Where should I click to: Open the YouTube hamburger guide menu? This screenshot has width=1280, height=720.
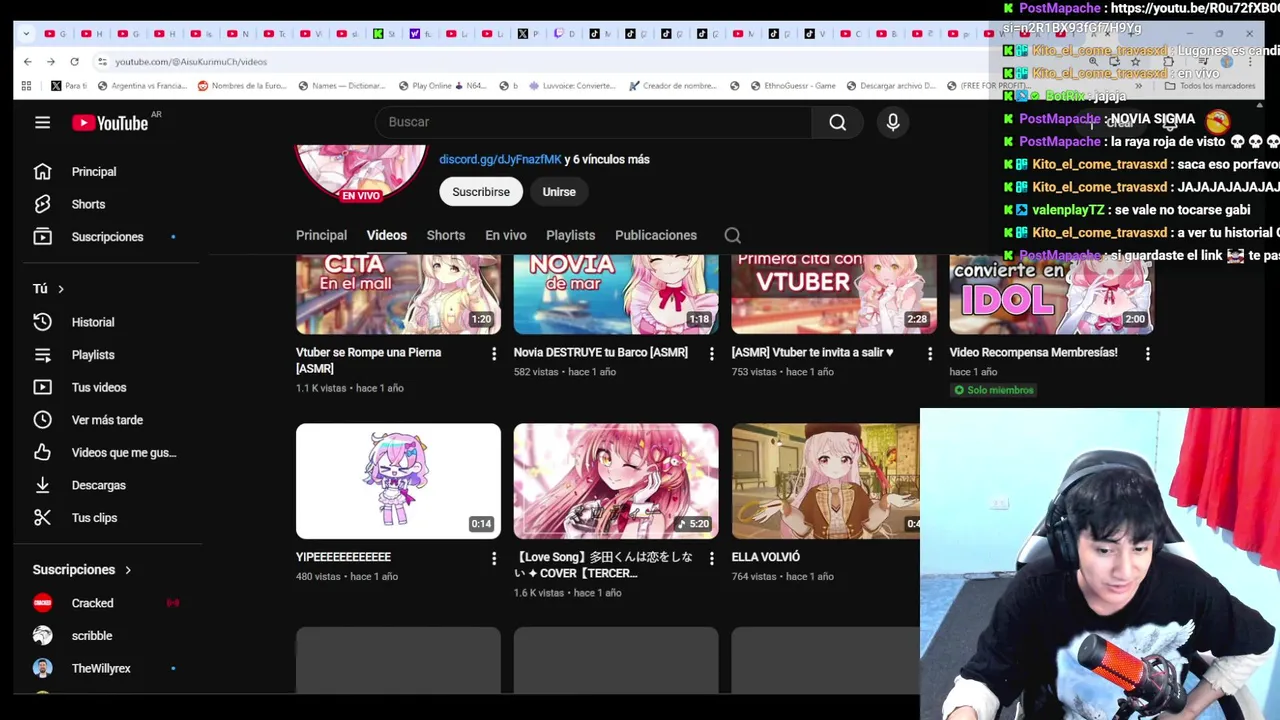[42, 122]
